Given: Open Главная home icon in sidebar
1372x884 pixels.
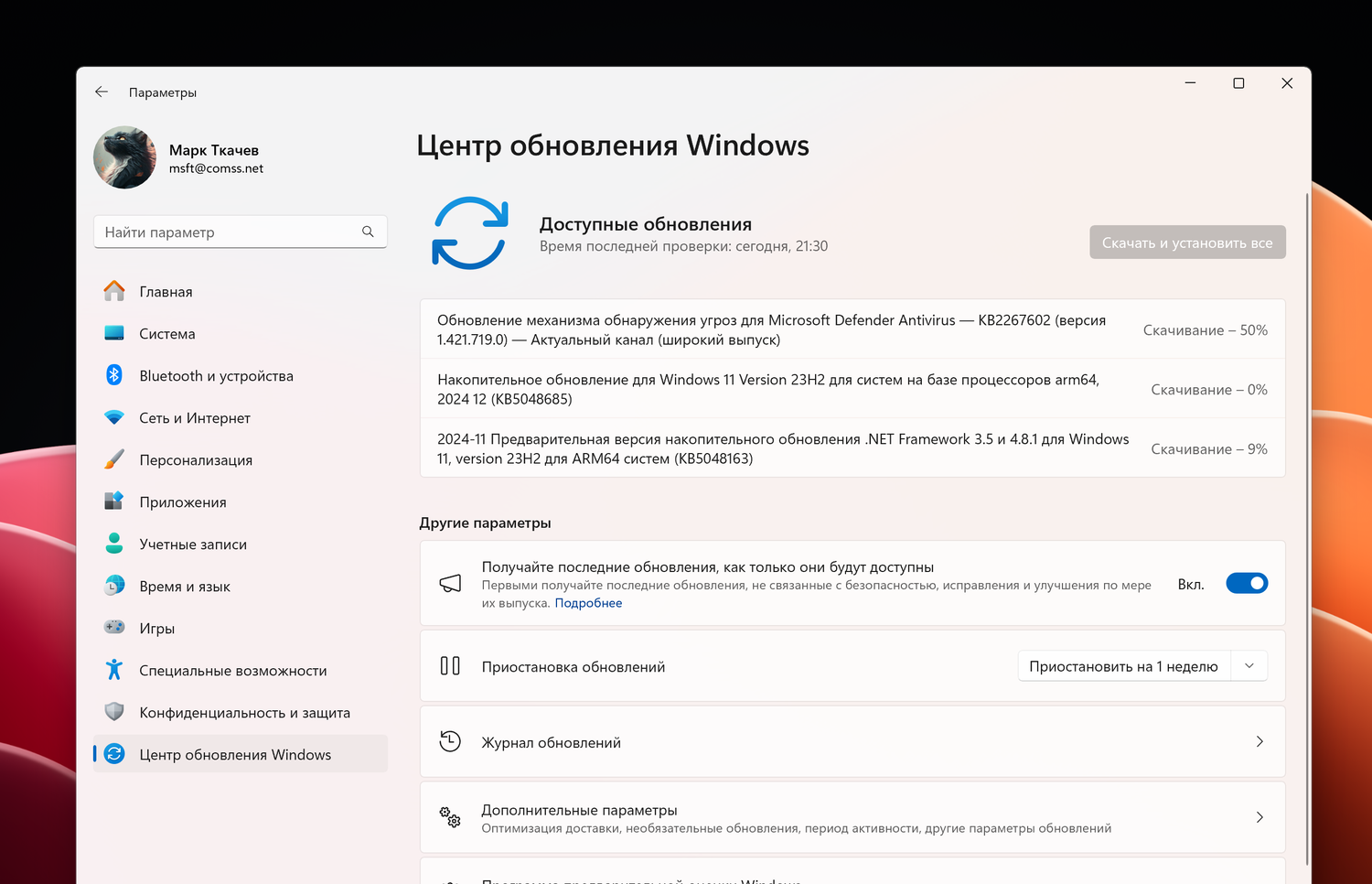Looking at the screenshot, I should click(114, 291).
